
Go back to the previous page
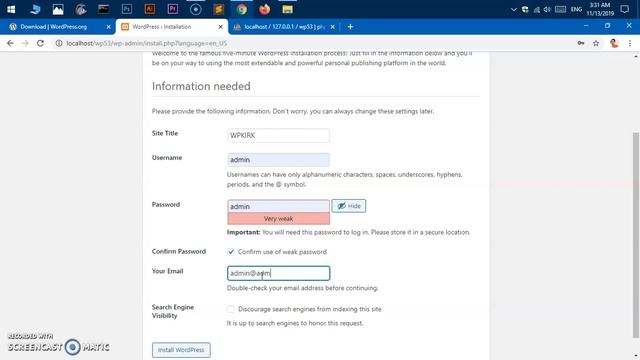point(10,43)
